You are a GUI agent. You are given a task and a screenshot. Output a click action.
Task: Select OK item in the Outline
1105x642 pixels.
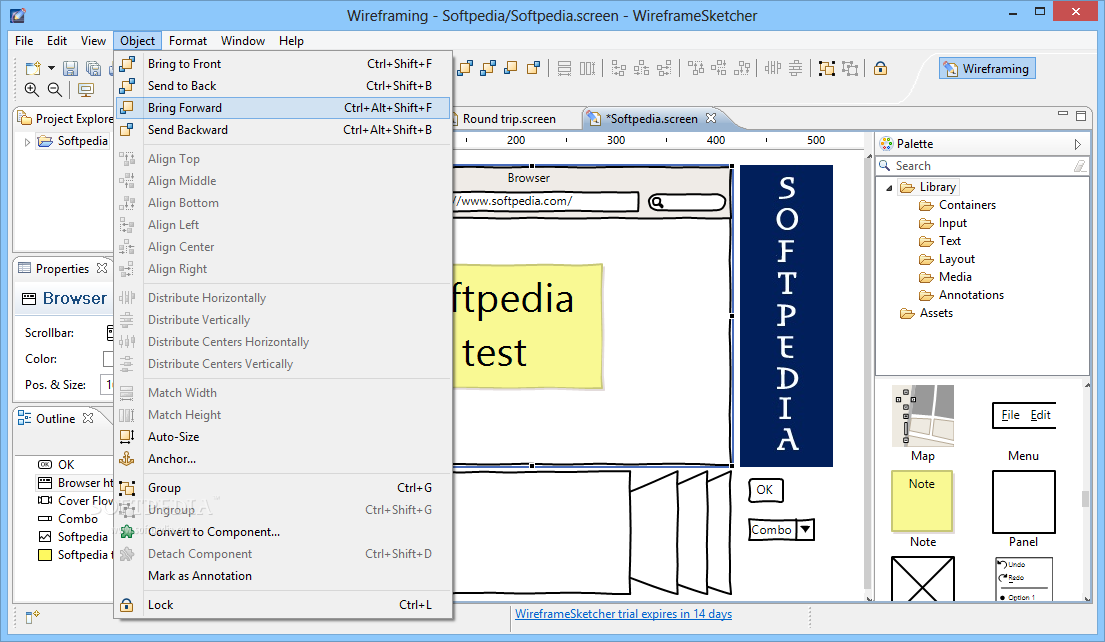(x=56, y=465)
